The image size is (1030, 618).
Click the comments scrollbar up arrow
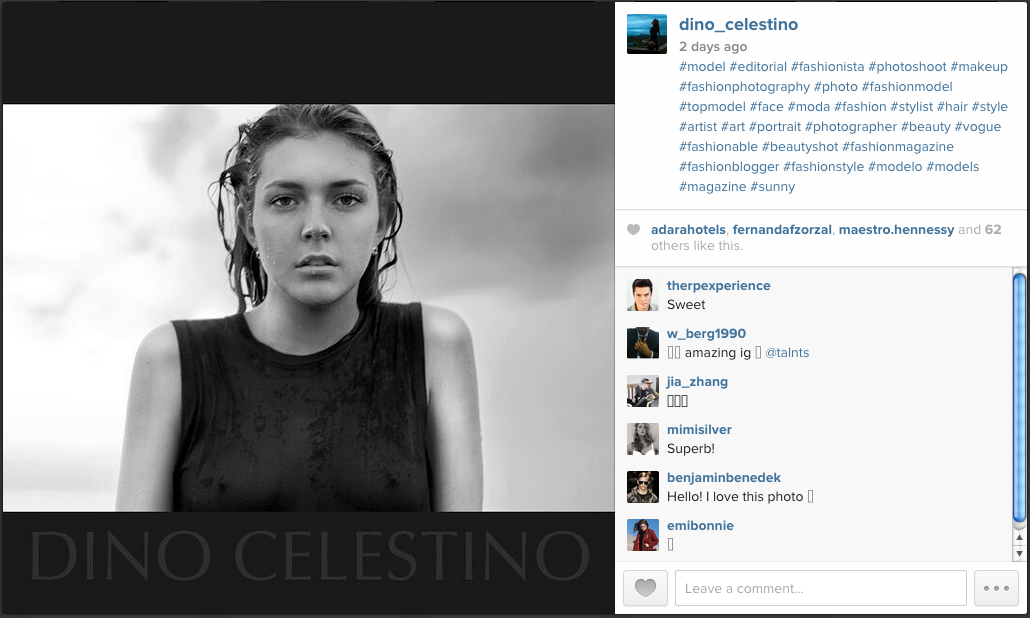tap(1019, 537)
